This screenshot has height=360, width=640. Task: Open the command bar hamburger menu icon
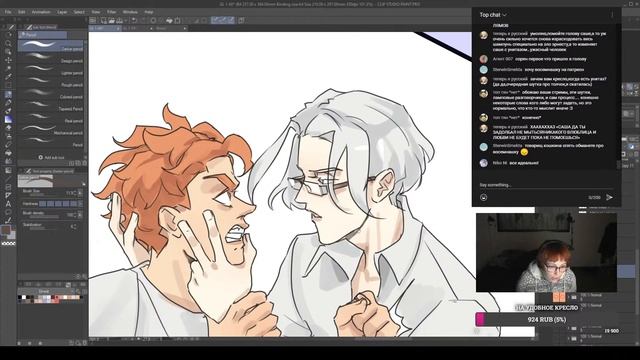pos(93,20)
